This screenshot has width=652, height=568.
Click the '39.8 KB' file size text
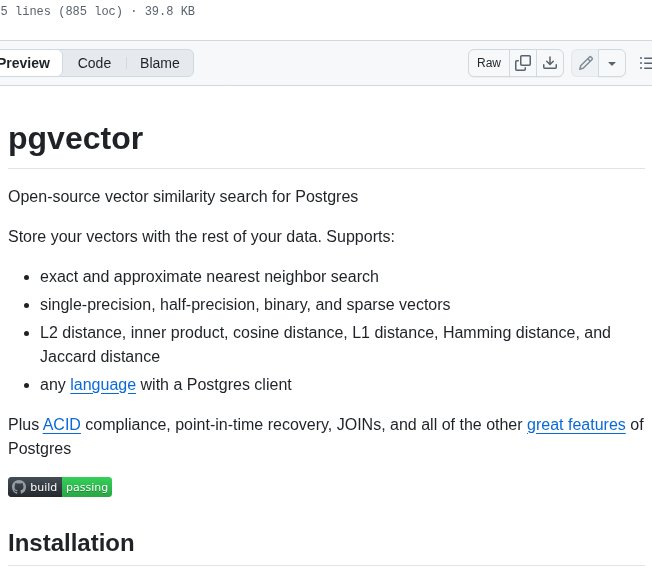(170, 11)
